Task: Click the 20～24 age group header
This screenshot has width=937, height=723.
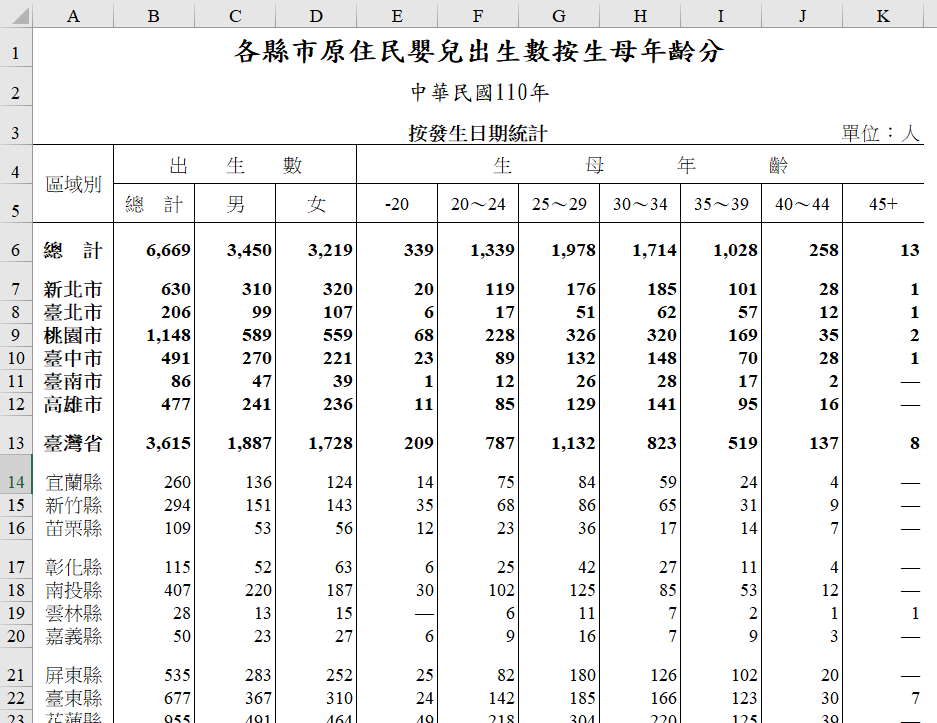Action: [478, 204]
